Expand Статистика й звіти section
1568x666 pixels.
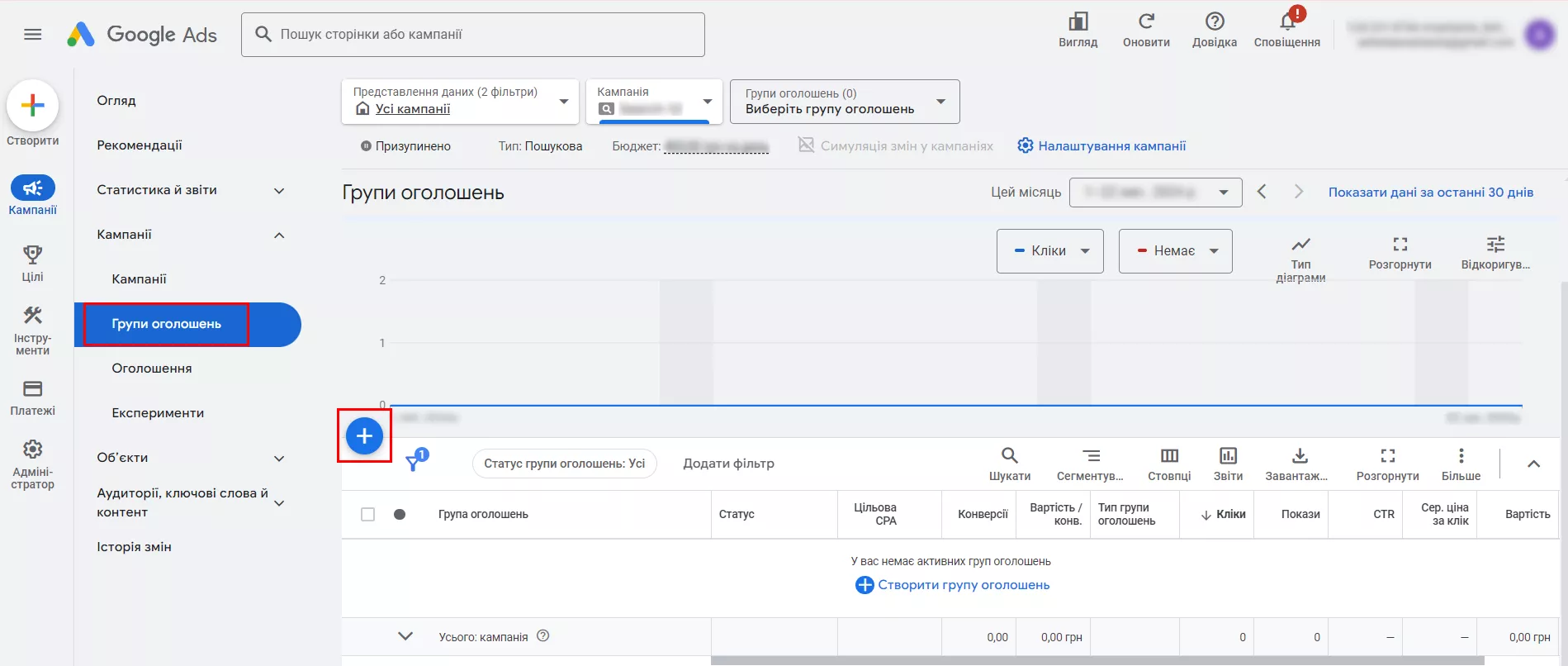[279, 191]
